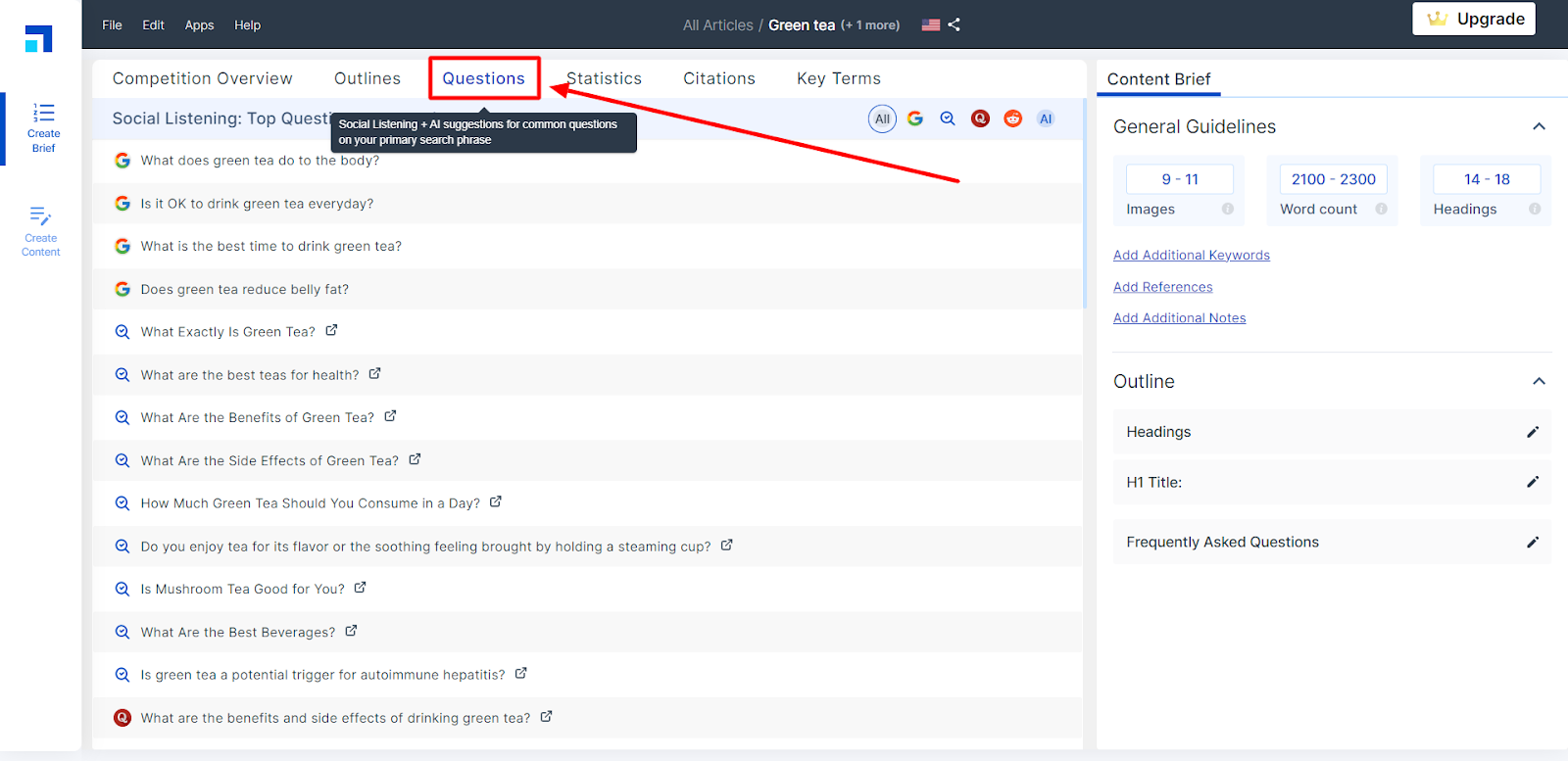Image resolution: width=1568 pixels, height=761 pixels.
Task: Click the Add Additional Notes link
Action: pyautogui.click(x=1180, y=317)
